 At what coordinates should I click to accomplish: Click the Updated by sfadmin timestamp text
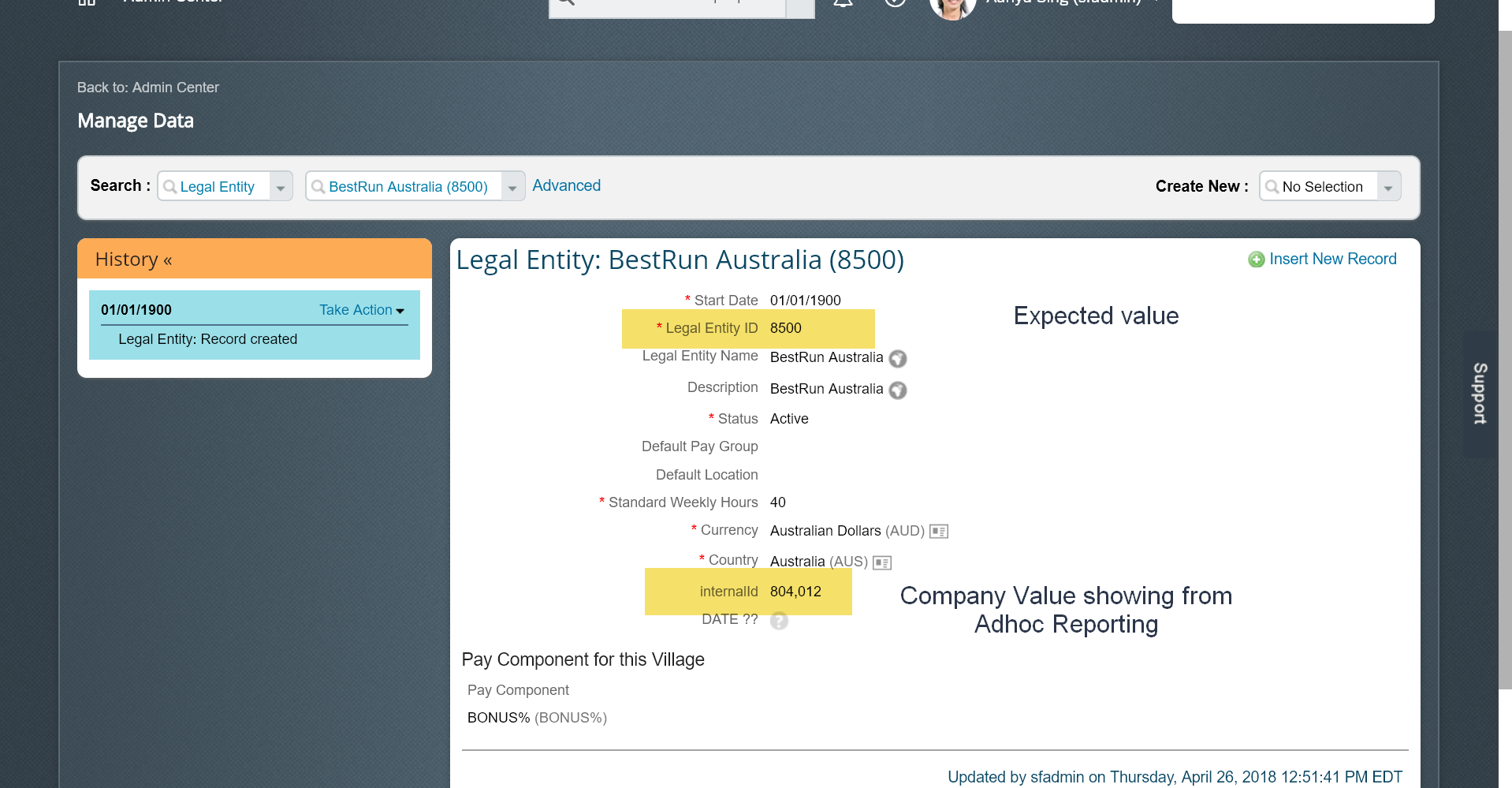tap(1175, 777)
